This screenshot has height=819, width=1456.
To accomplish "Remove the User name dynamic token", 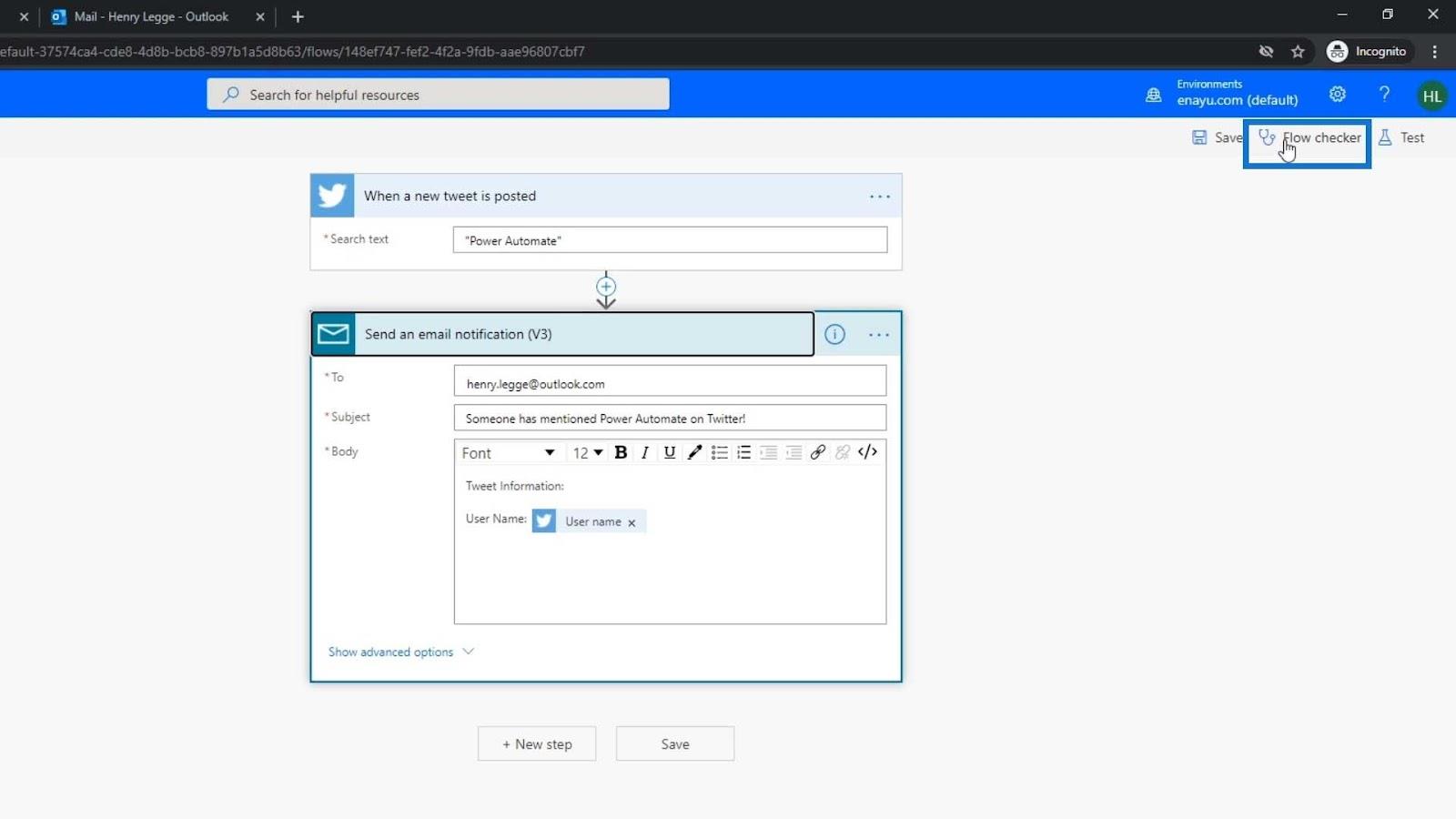I will [x=632, y=522].
